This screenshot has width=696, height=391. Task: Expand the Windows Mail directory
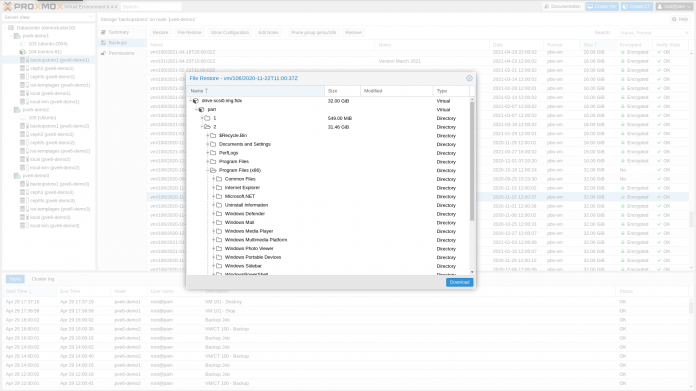[214, 222]
